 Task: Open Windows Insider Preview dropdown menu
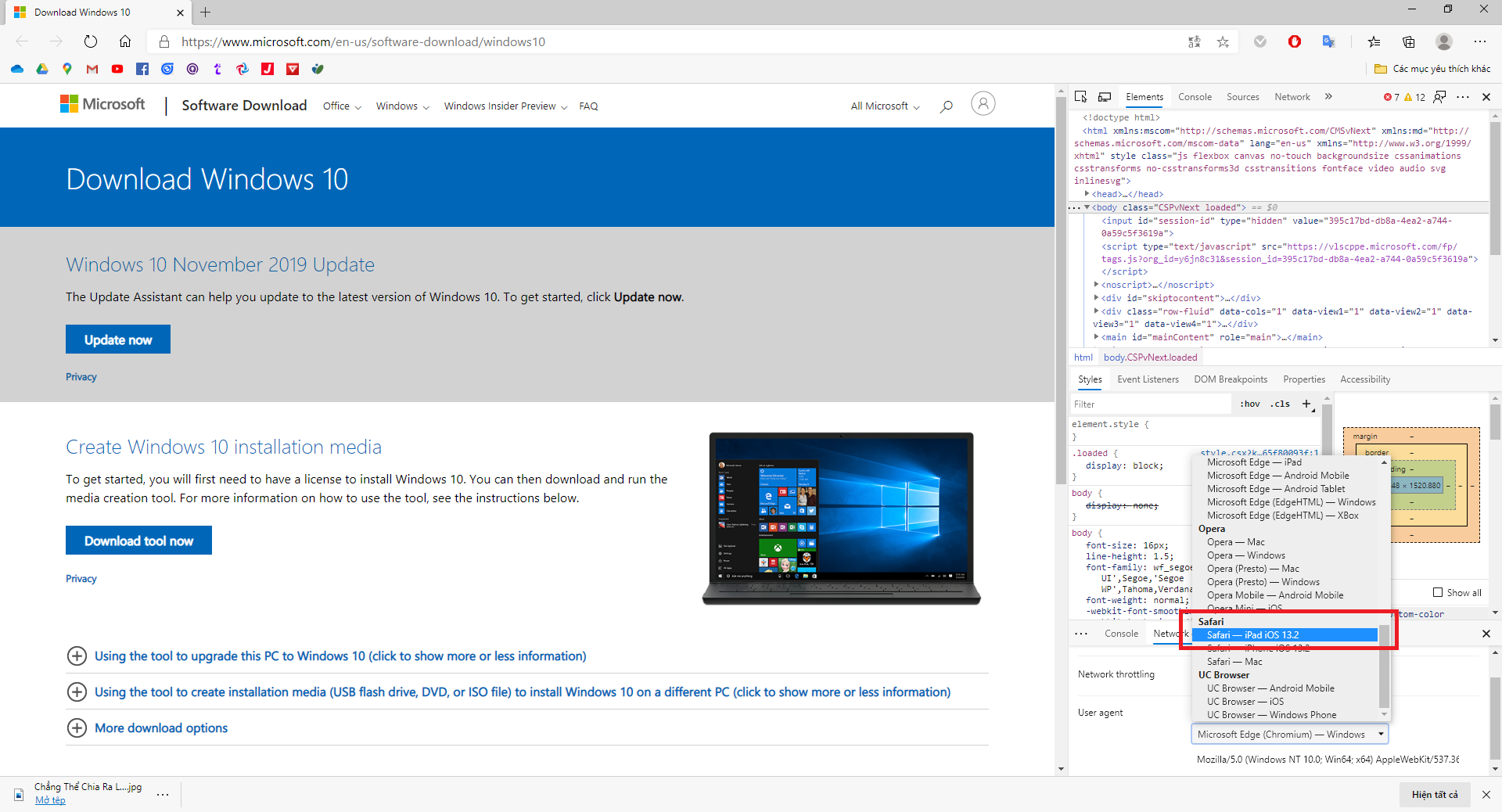(505, 106)
